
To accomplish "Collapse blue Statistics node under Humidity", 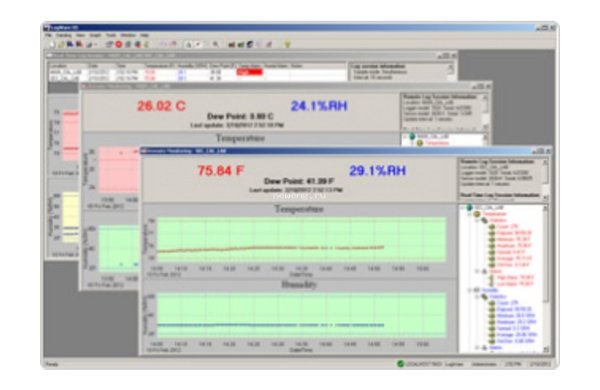I will 477,297.
